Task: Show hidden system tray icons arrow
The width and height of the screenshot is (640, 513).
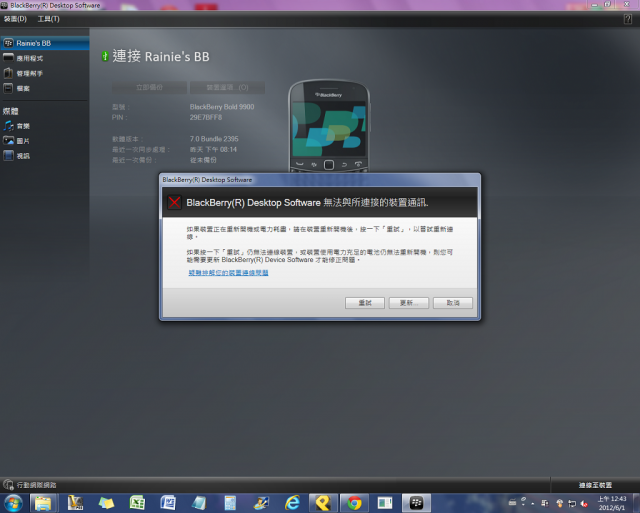Action: click(x=533, y=504)
